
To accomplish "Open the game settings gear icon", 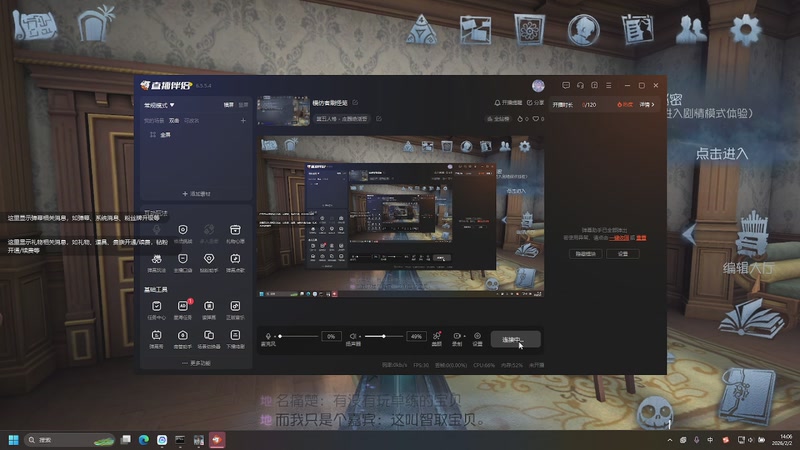I will (x=745, y=29).
